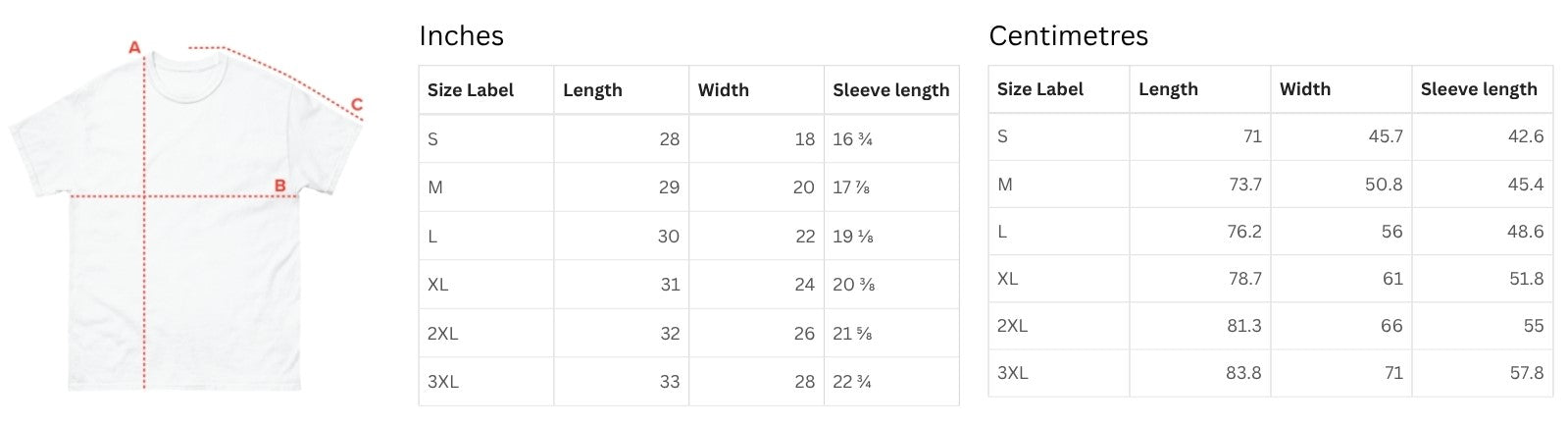Click the Inches table heading

click(x=461, y=36)
